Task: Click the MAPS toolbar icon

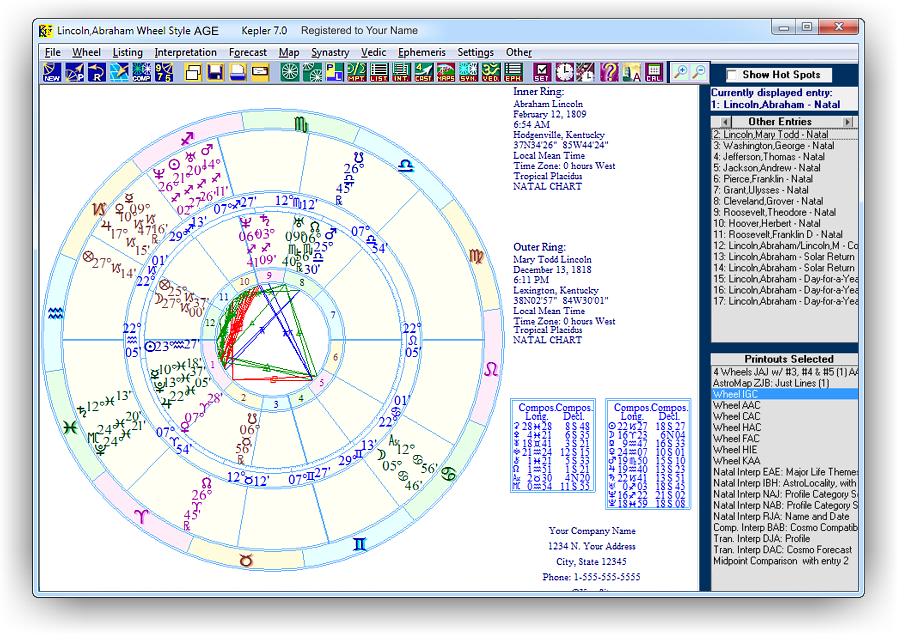Action: [x=446, y=73]
